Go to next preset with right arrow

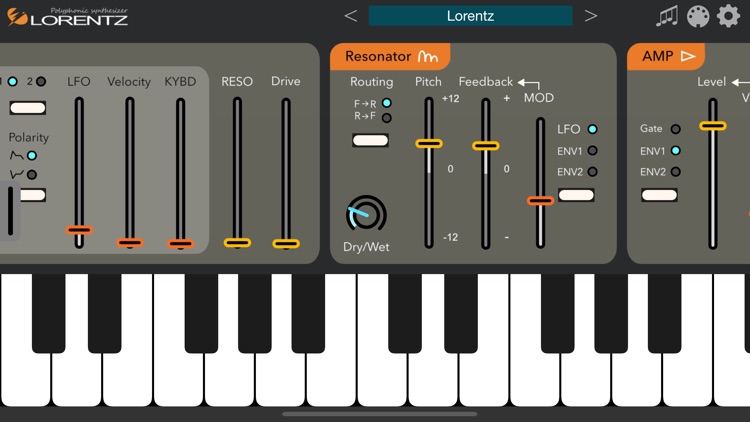pos(591,16)
